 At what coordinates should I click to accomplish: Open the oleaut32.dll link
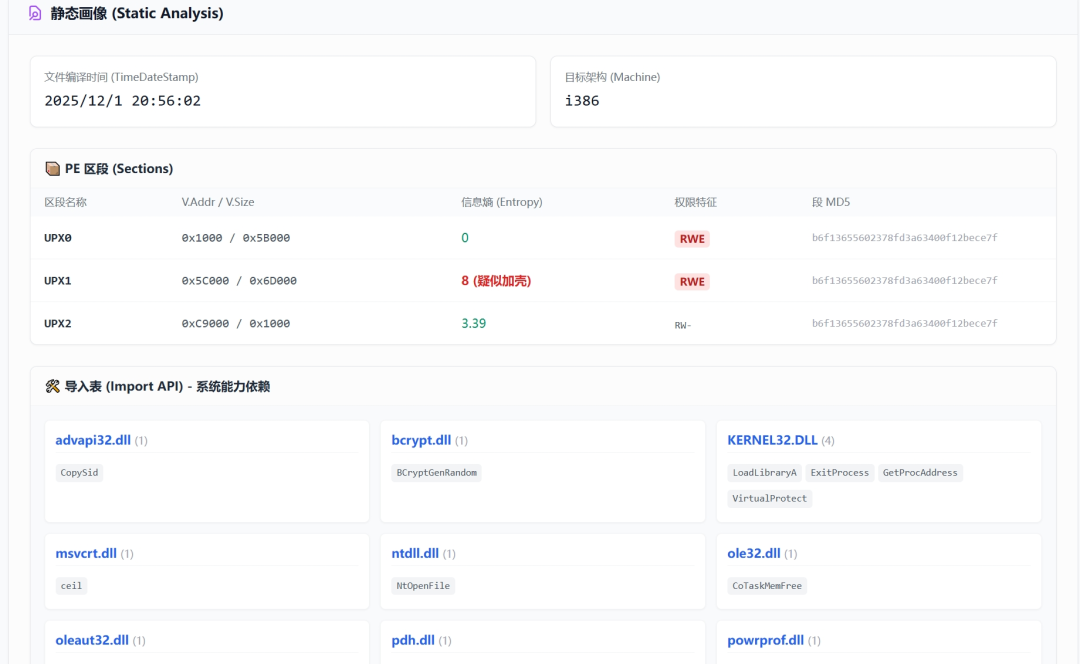click(x=92, y=640)
